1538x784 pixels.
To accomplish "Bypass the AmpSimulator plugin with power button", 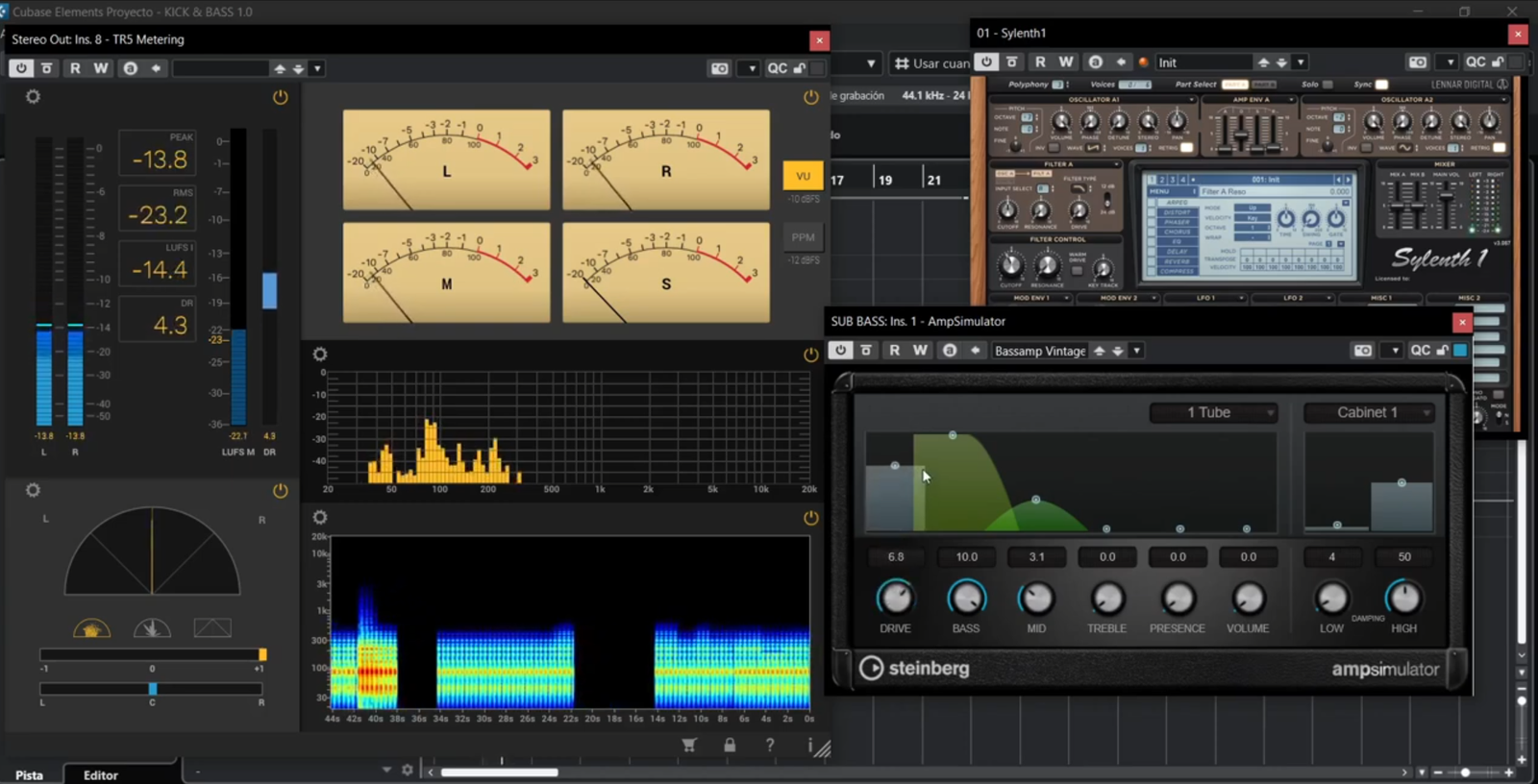I will pyautogui.click(x=840, y=351).
